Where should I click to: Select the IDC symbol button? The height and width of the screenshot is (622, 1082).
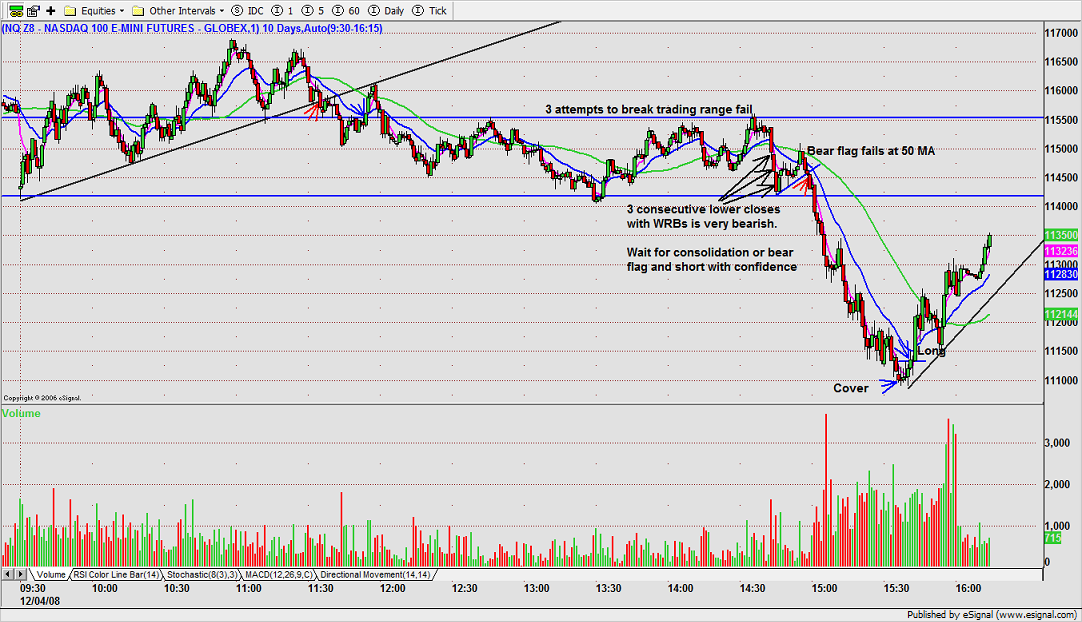(248, 10)
